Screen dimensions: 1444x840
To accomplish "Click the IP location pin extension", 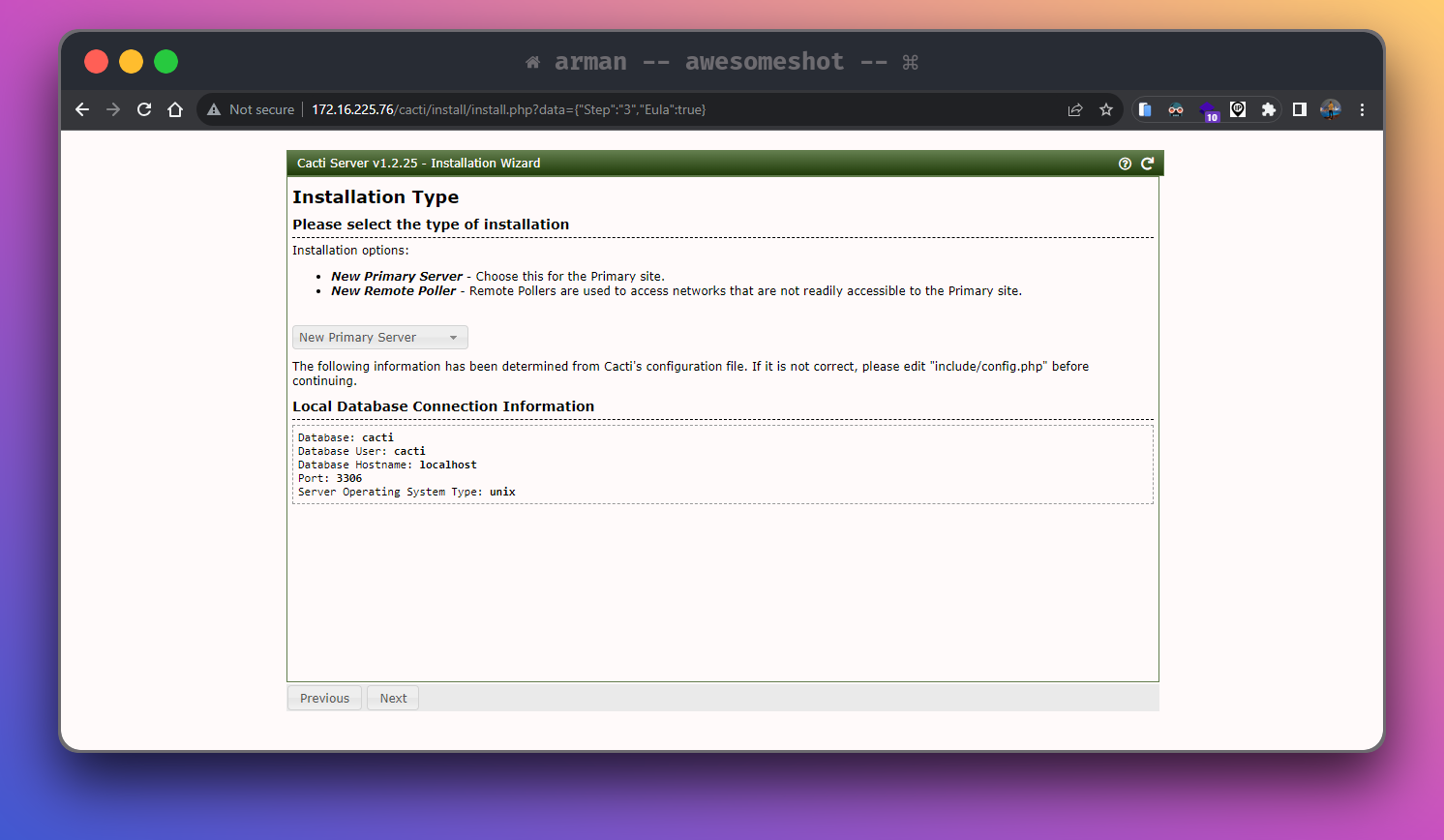I will pos(1238,109).
